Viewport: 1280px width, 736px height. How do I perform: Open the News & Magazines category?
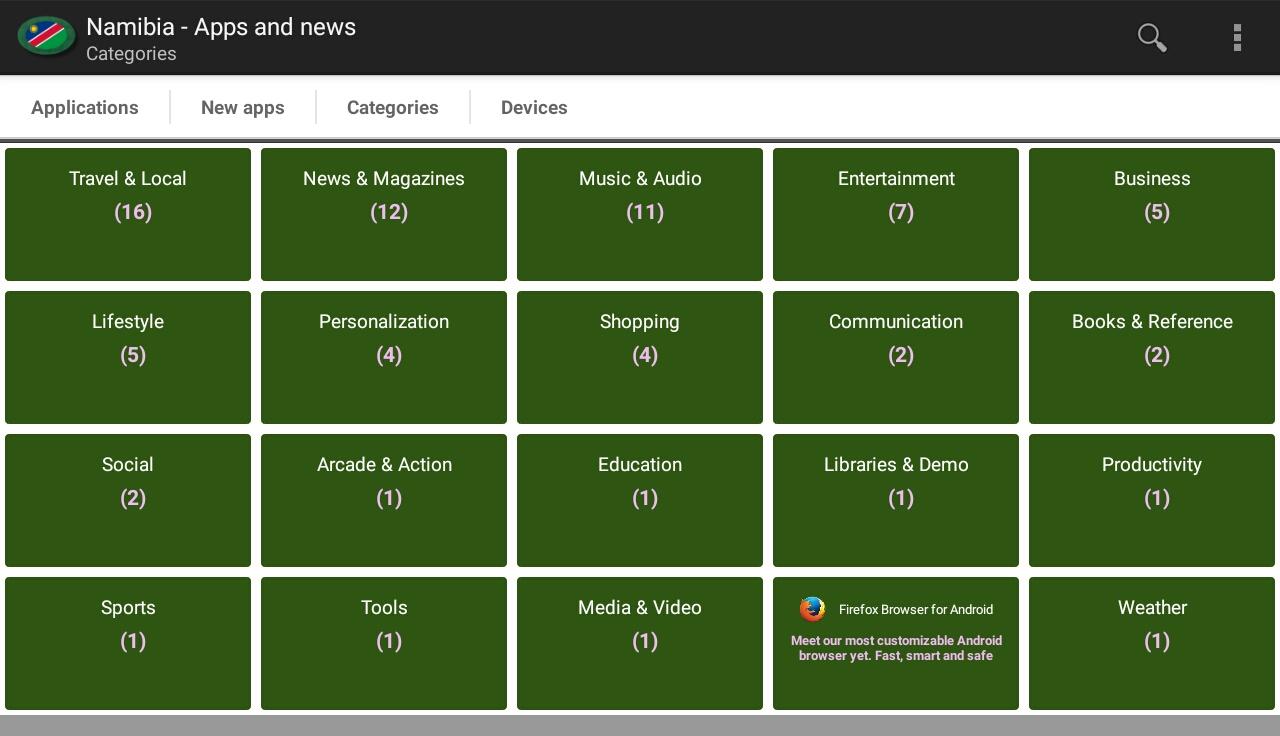(x=384, y=214)
